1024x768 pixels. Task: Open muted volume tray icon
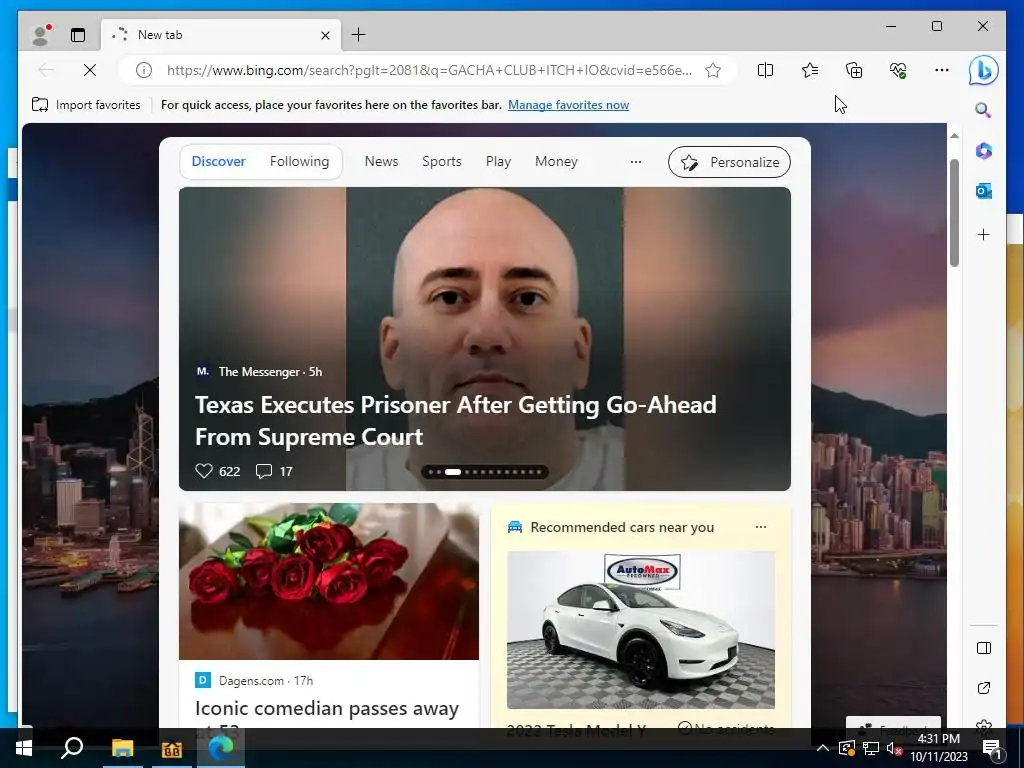894,748
